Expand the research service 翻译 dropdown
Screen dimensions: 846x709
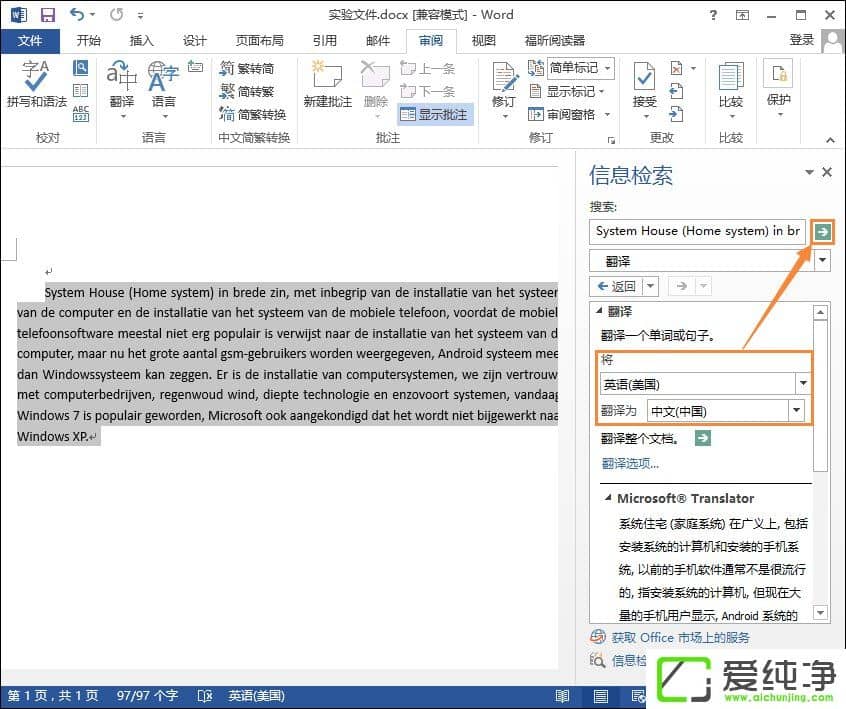[823, 261]
